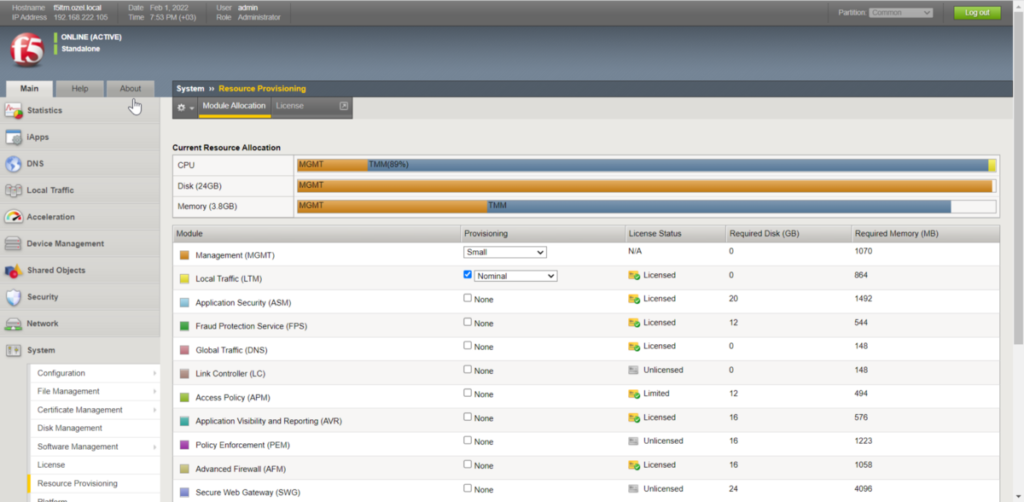1024x502 pixels.
Task: Uncheck Local Traffic (LTM) provisioning checkbox
Action: 468,275
